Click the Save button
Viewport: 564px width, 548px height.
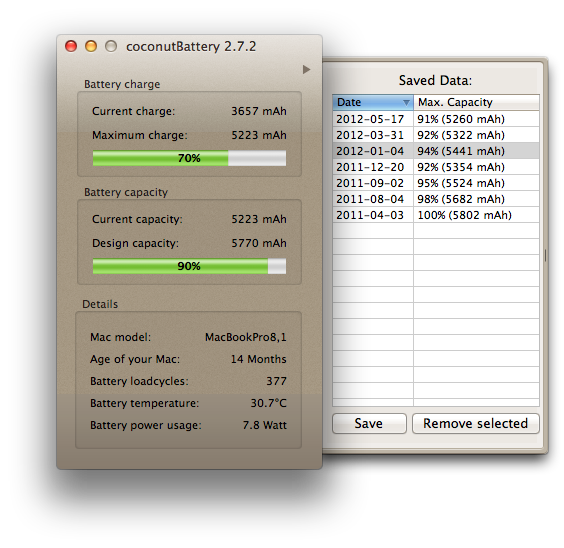(369, 424)
